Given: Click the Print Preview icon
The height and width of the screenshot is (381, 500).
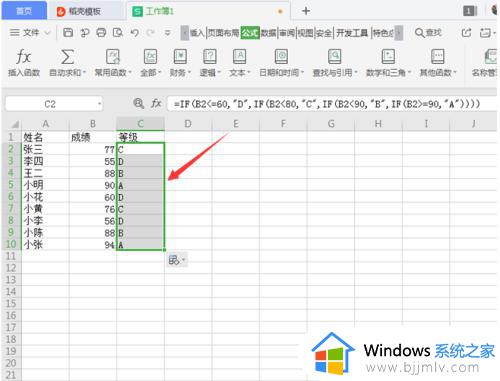Looking at the screenshot, I should click(118, 33).
